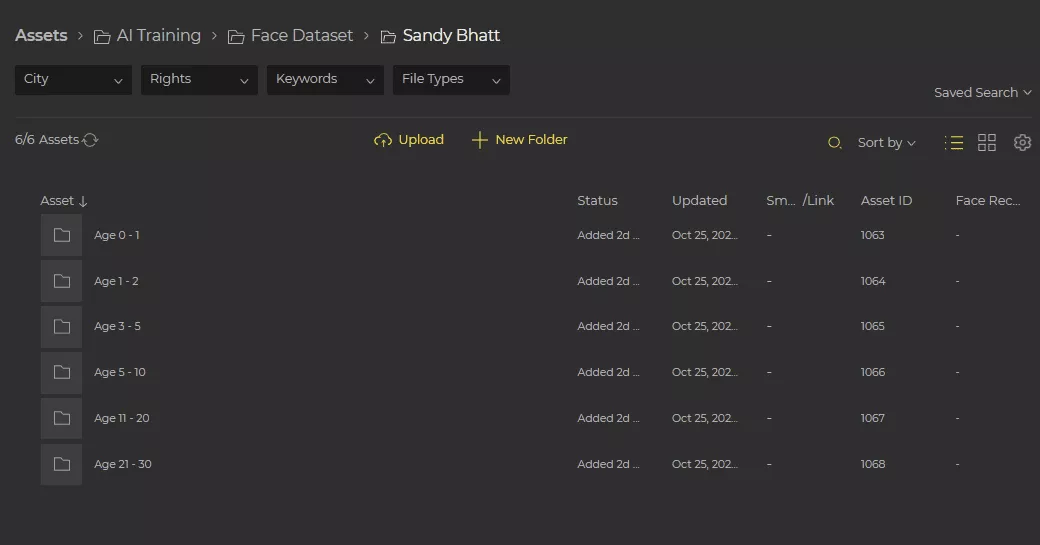Select the 'Age 0 - 1' folder name
1040x545 pixels.
point(117,235)
